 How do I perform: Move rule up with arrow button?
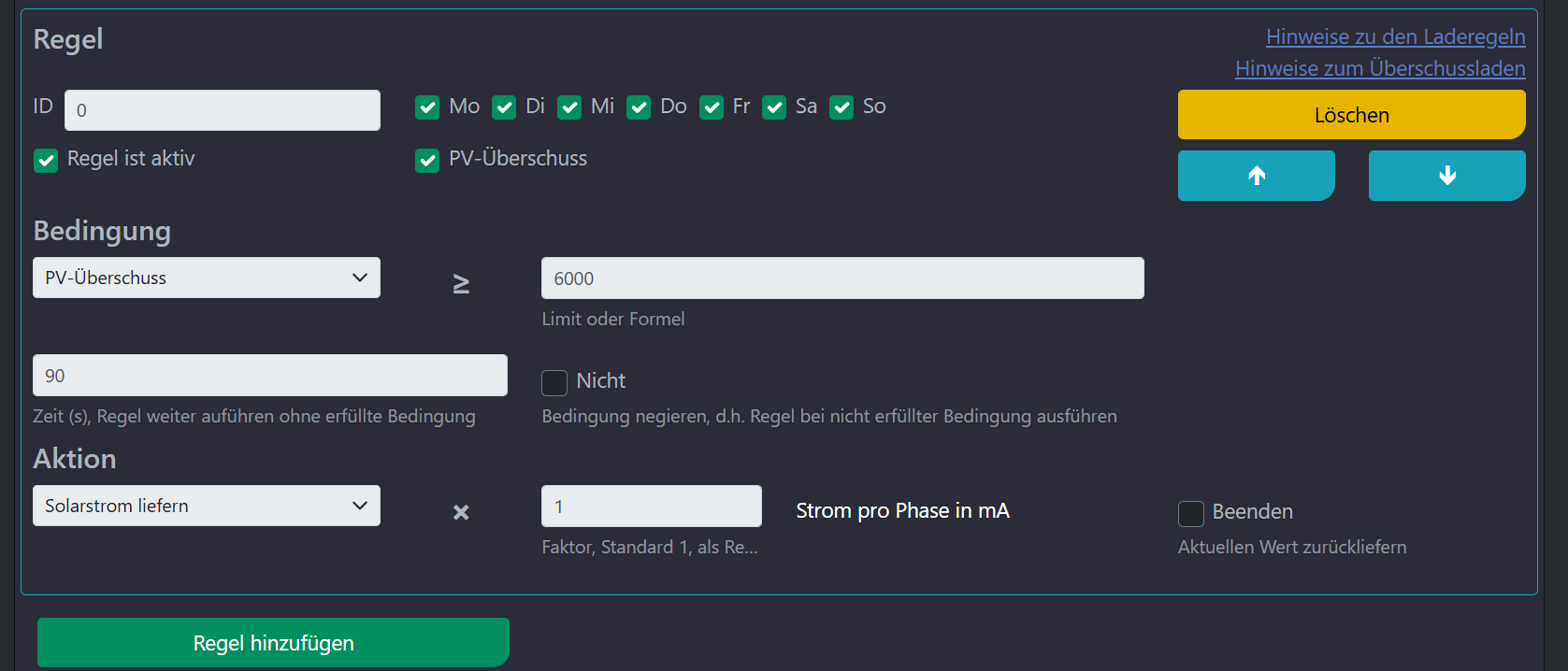click(1256, 176)
